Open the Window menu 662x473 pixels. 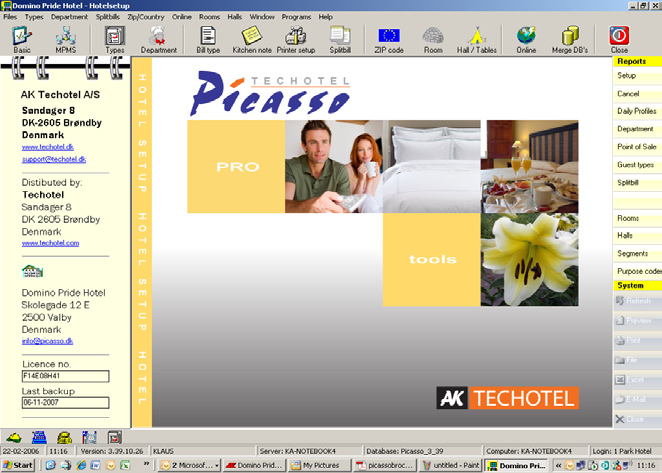[262, 17]
